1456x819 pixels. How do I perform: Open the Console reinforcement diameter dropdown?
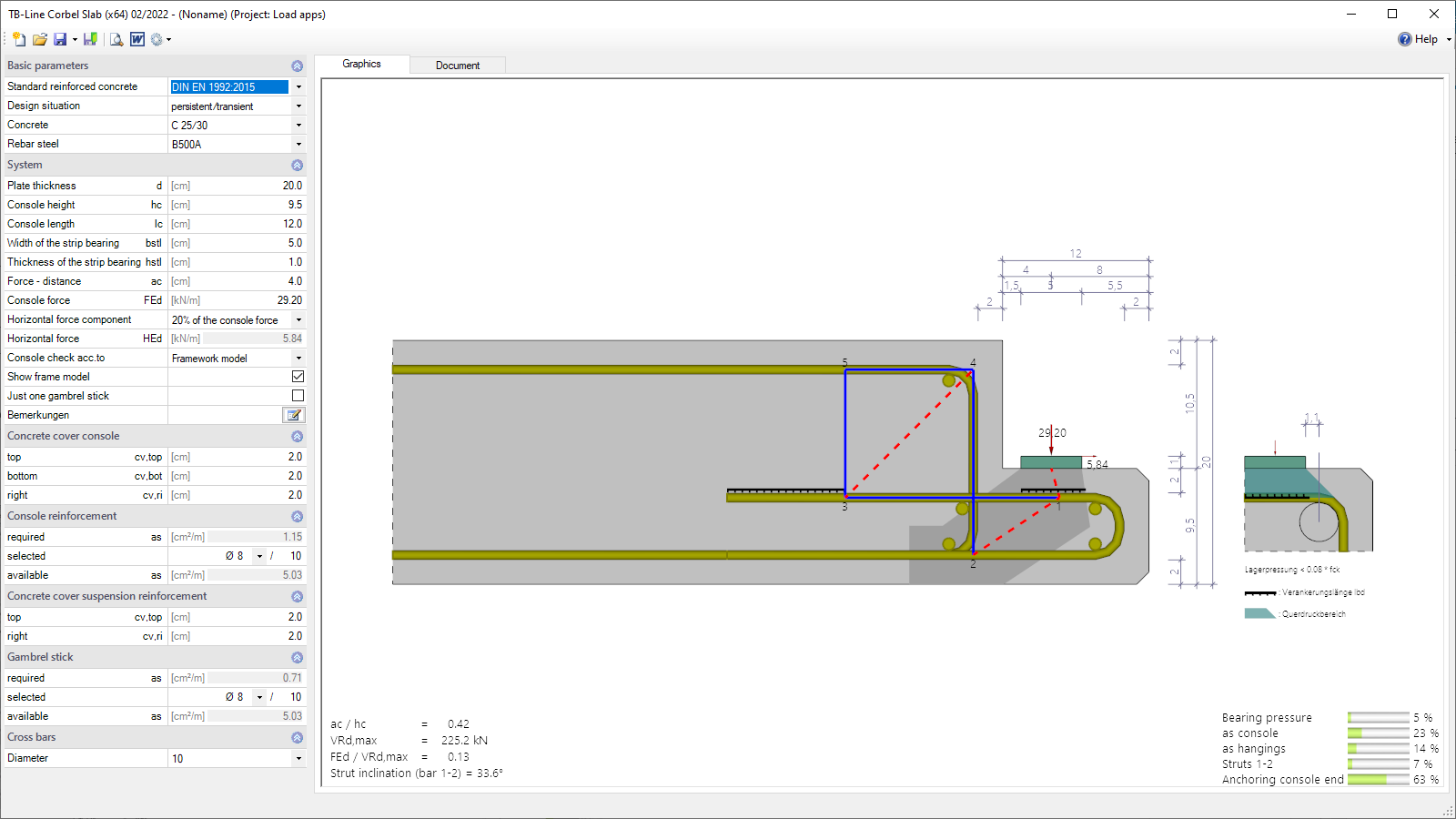point(259,556)
